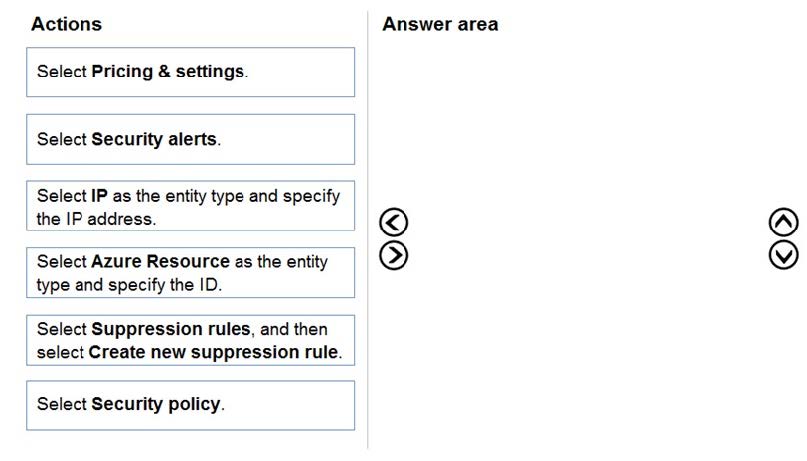This screenshot has height=461, width=807.
Task: Click the move up arrow icon
Action: [783, 222]
